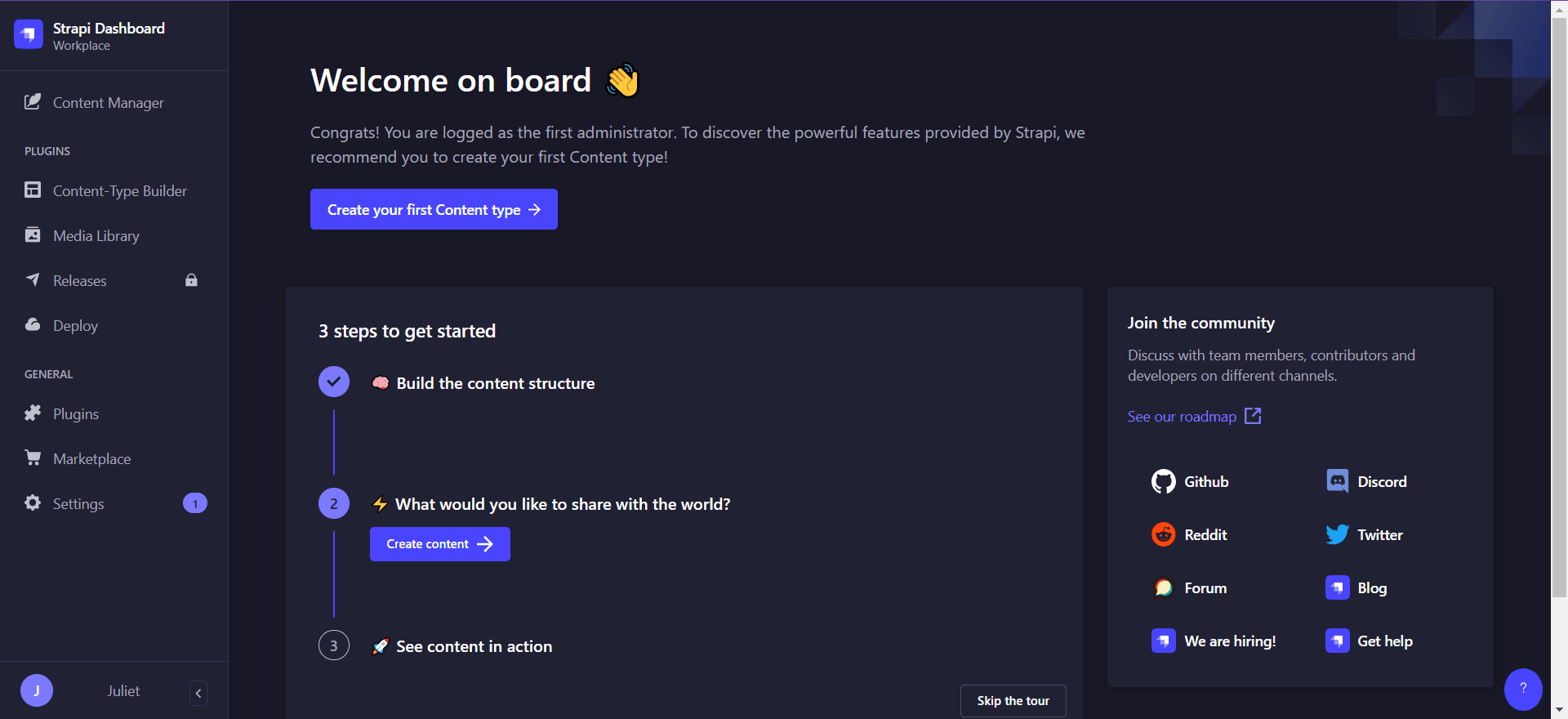1568x719 pixels.
Task: Click the lock icon beside Releases
Action: tap(191, 280)
